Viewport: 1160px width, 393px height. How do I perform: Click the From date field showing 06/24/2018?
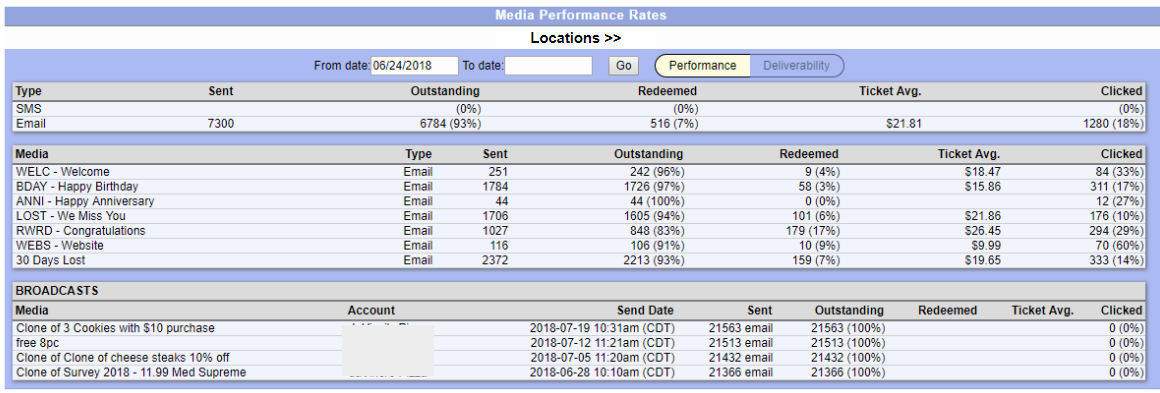click(x=414, y=66)
